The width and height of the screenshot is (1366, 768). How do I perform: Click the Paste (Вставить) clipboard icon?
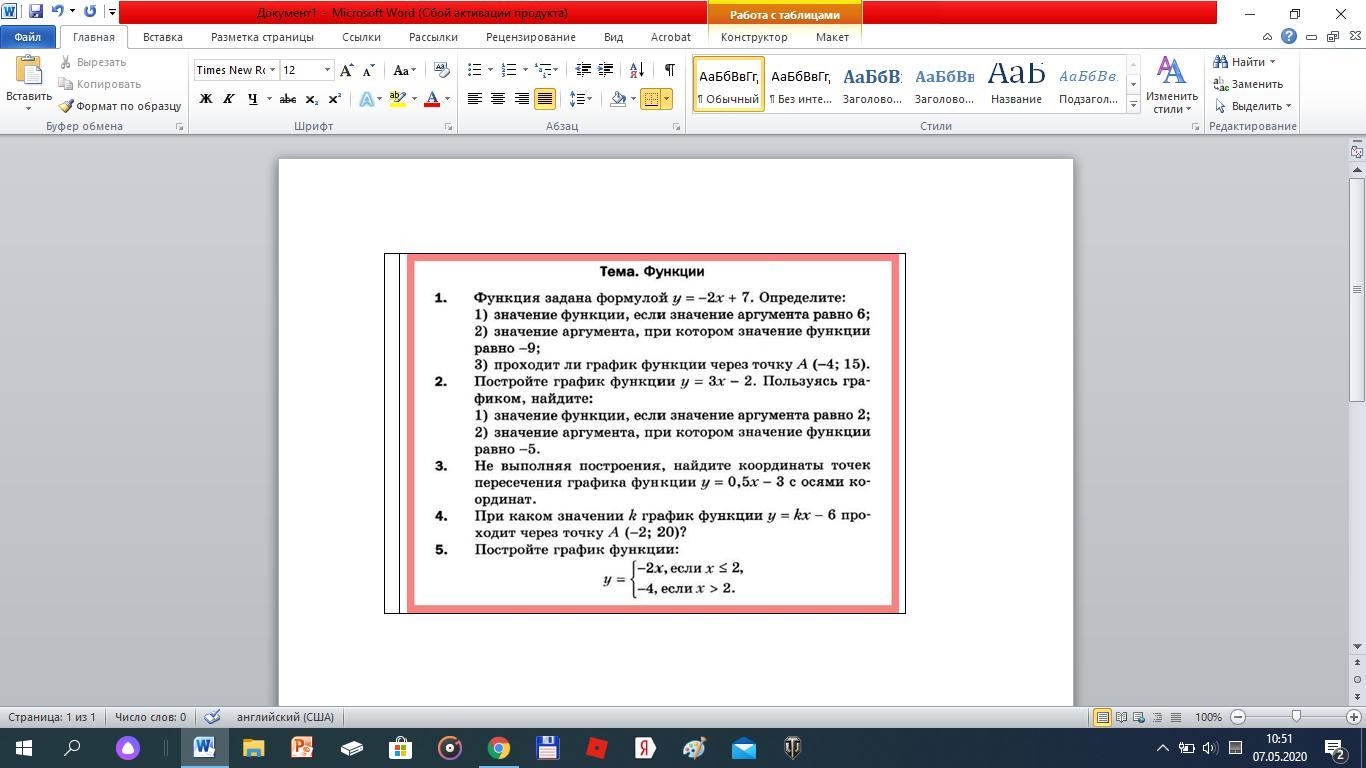[28, 71]
